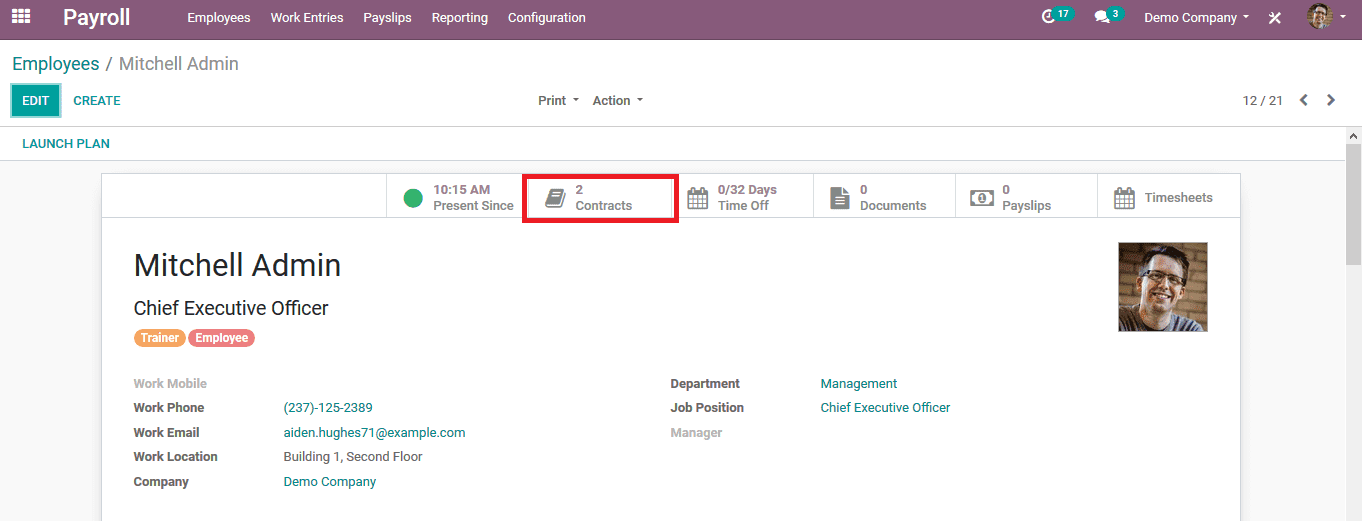Click the green presence status dot
Screen dimensions: 1365x521
413,198
